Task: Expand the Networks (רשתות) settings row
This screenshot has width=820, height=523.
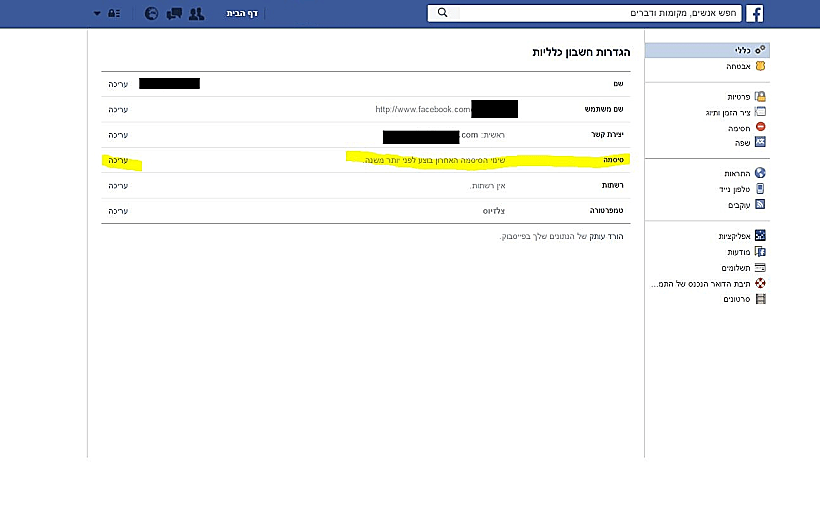Action: (x=118, y=186)
